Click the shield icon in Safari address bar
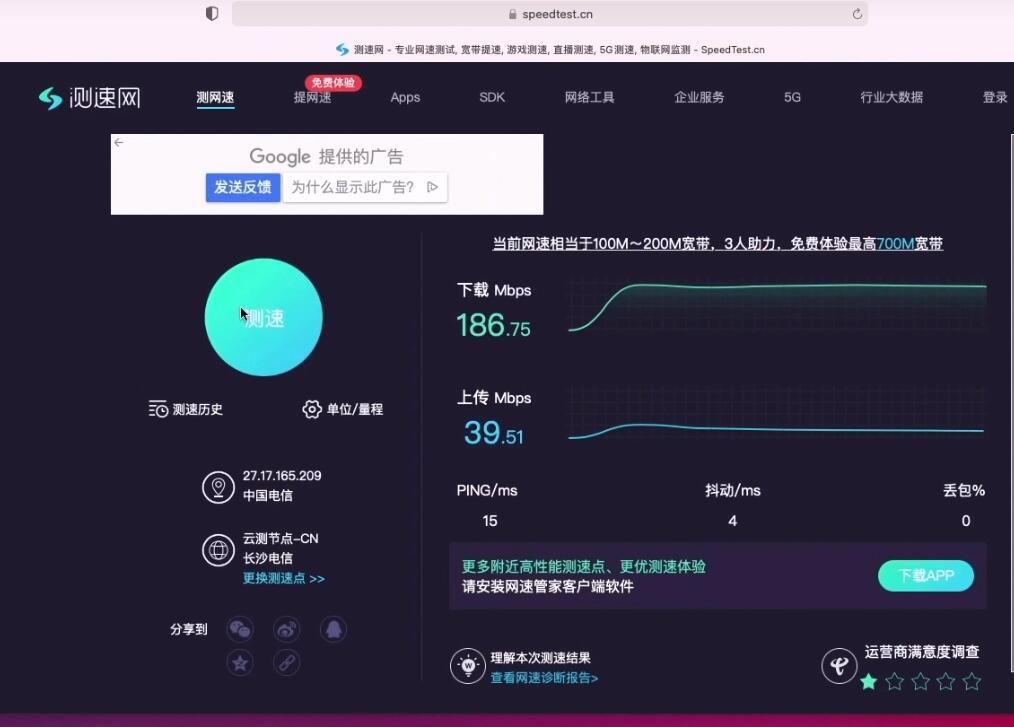This screenshot has height=727, width=1014. tap(210, 13)
